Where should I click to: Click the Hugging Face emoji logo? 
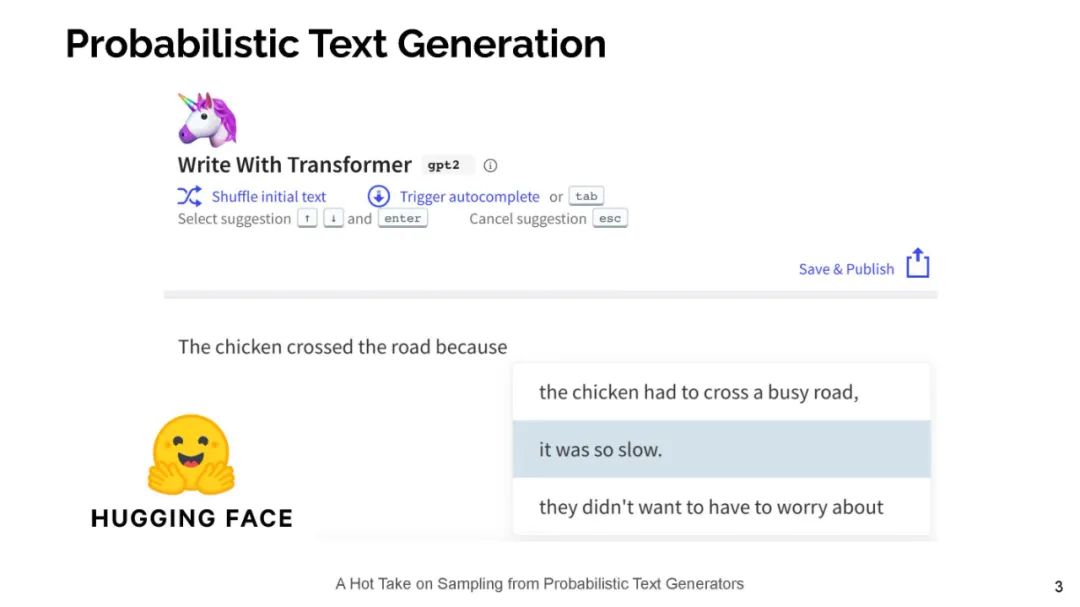(x=190, y=456)
